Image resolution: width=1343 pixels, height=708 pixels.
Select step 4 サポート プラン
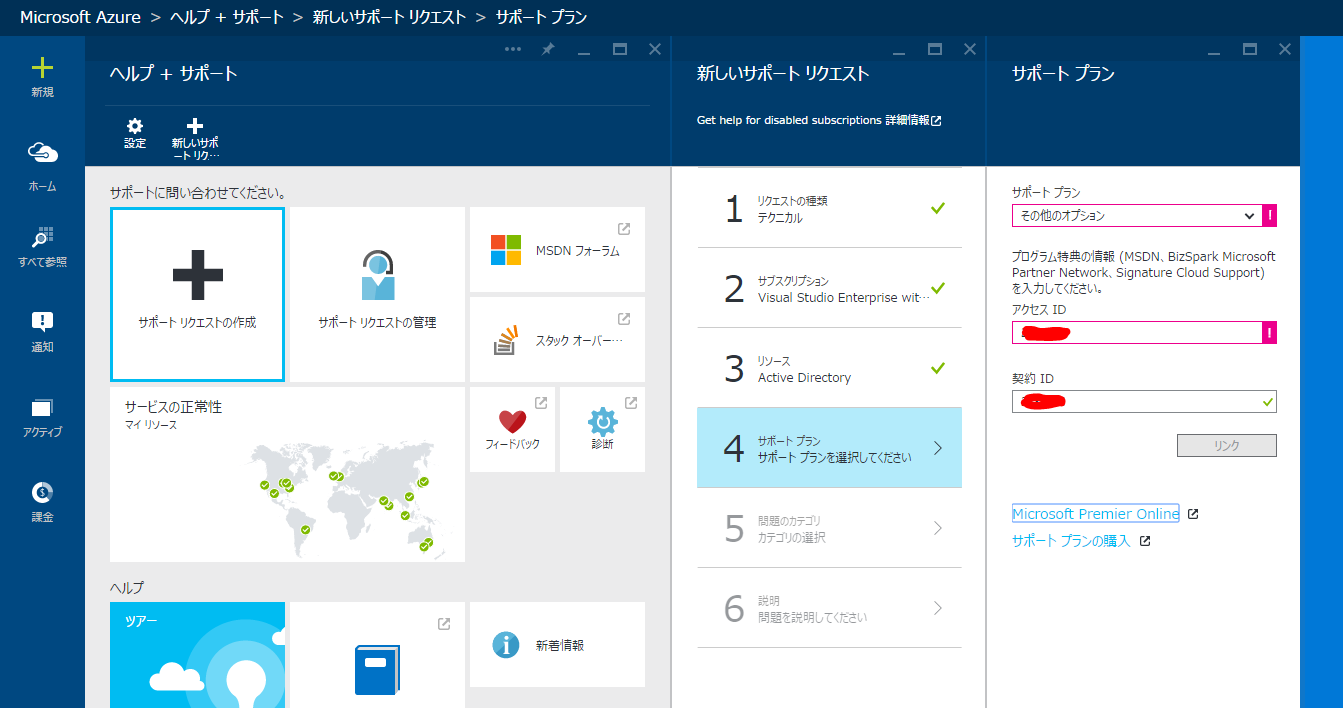(x=829, y=448)
